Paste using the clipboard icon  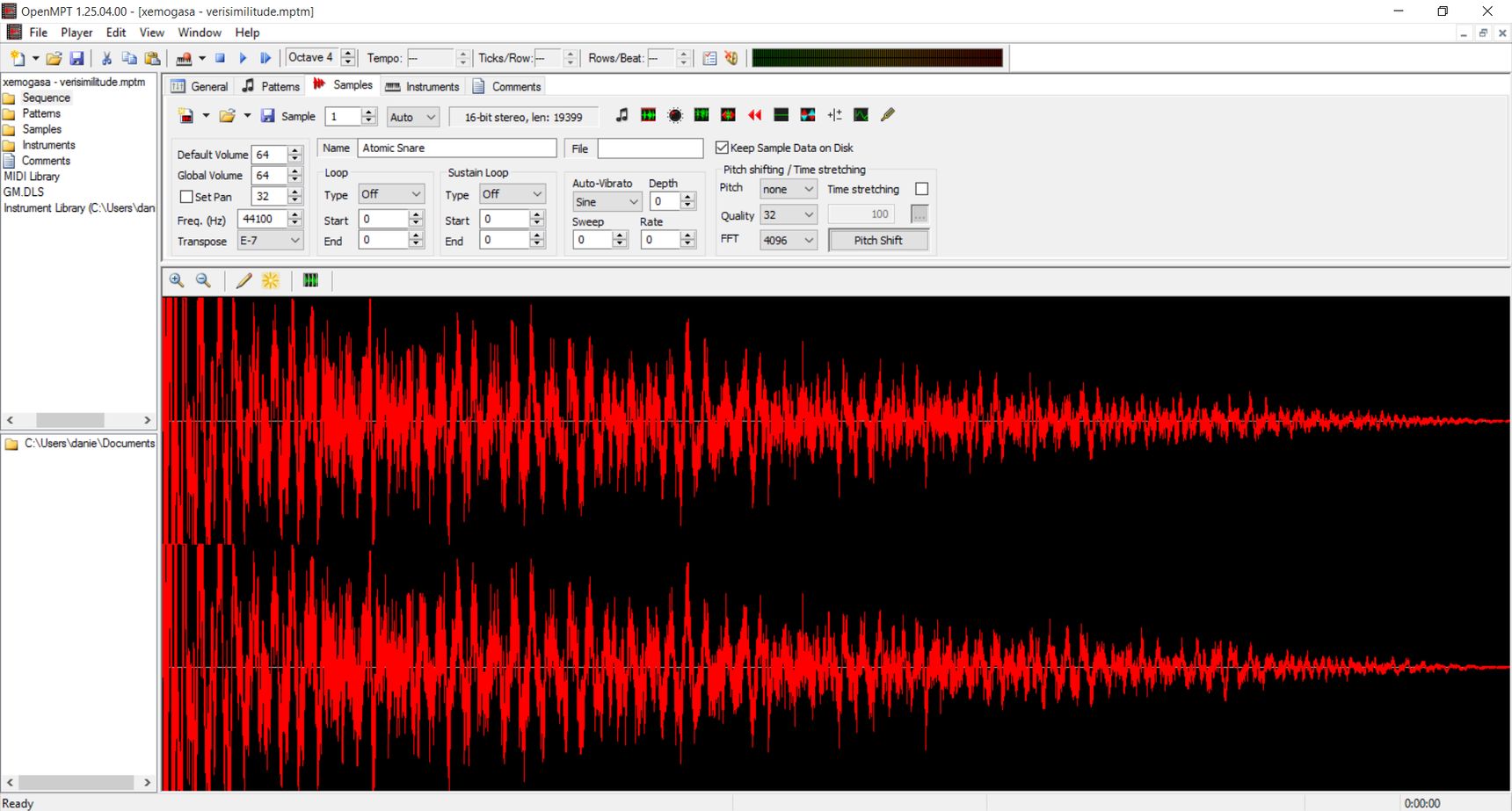pyautogui.click(x=152, y=58)
